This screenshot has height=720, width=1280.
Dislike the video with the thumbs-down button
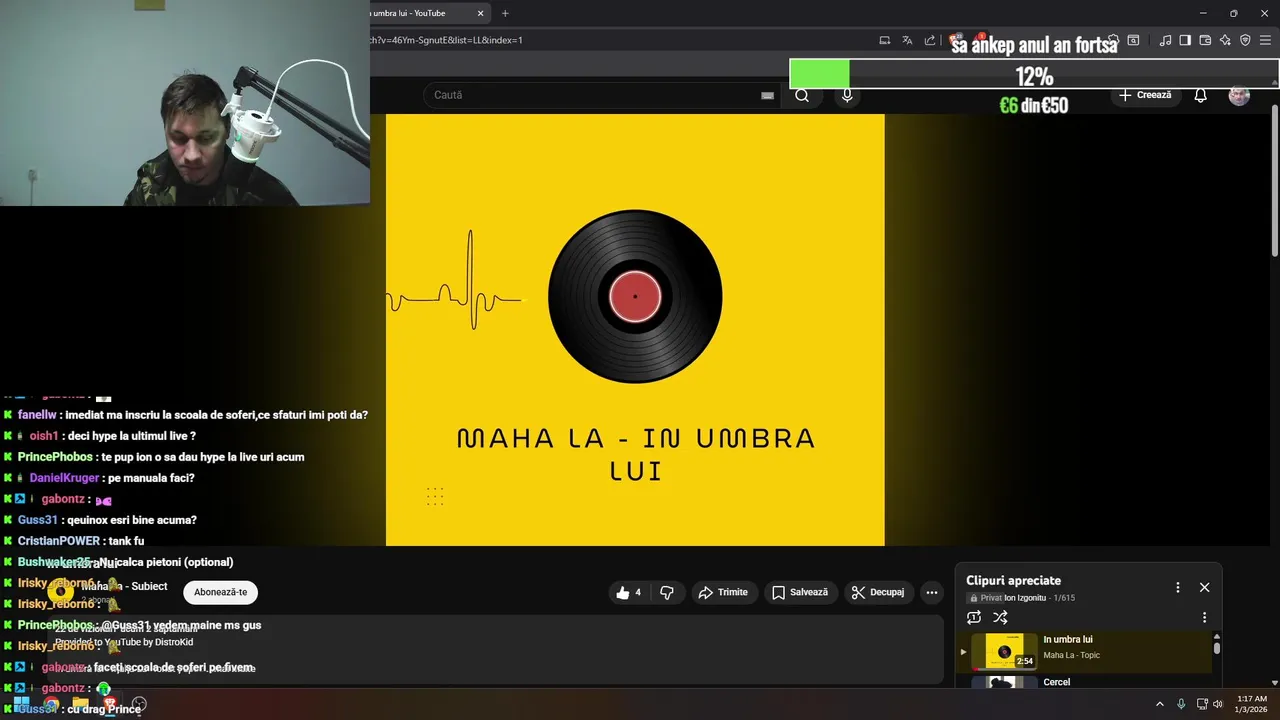coord(667,593)
